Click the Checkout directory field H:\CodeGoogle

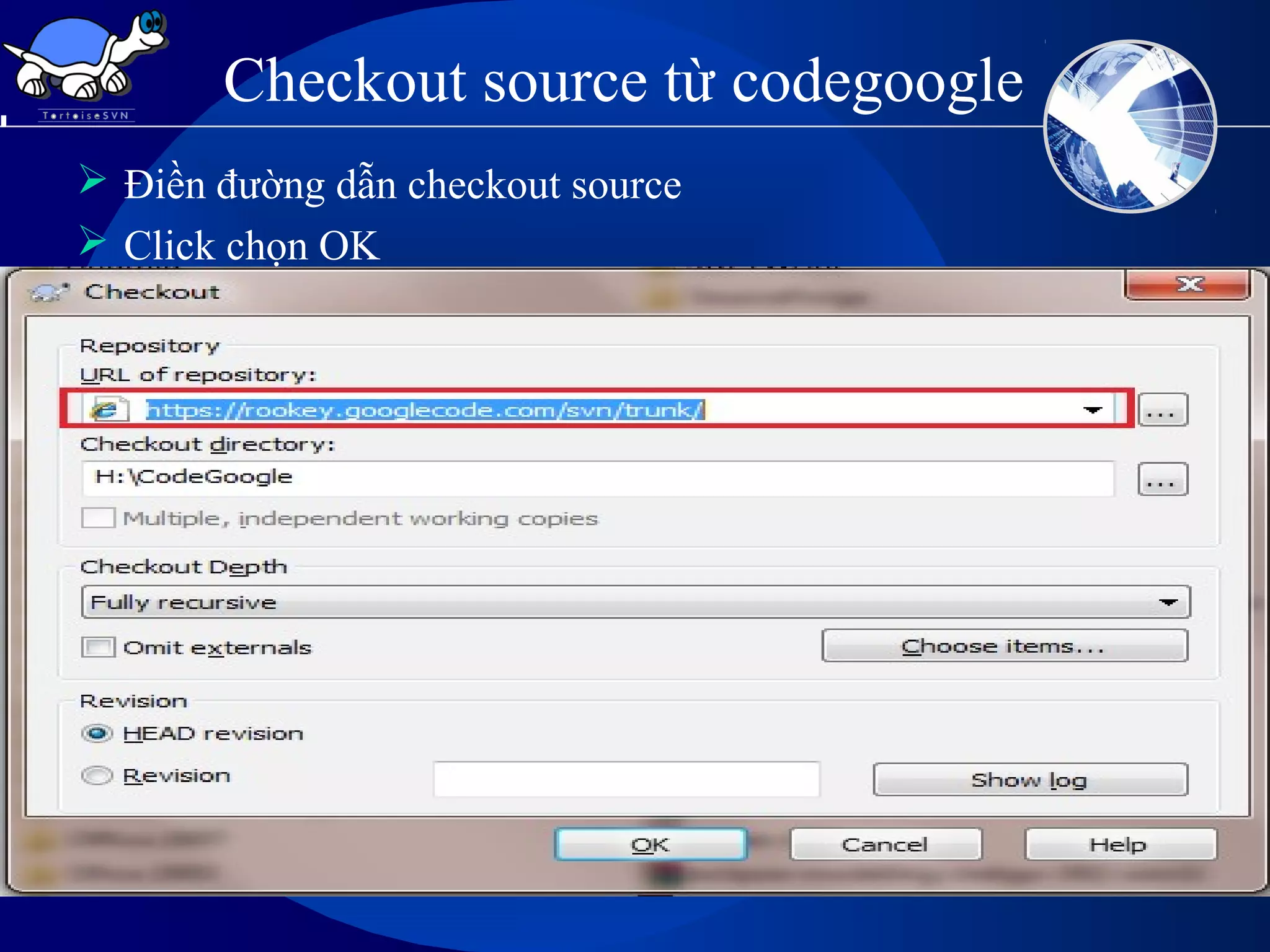pyautogui.click(x=598, y=478)
